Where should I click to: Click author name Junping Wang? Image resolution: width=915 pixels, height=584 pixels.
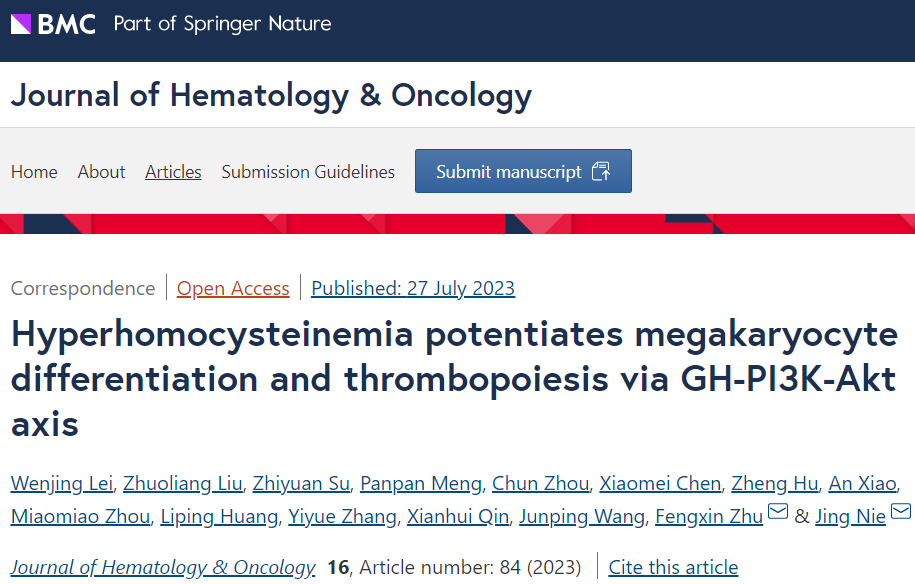click(581, 517)
